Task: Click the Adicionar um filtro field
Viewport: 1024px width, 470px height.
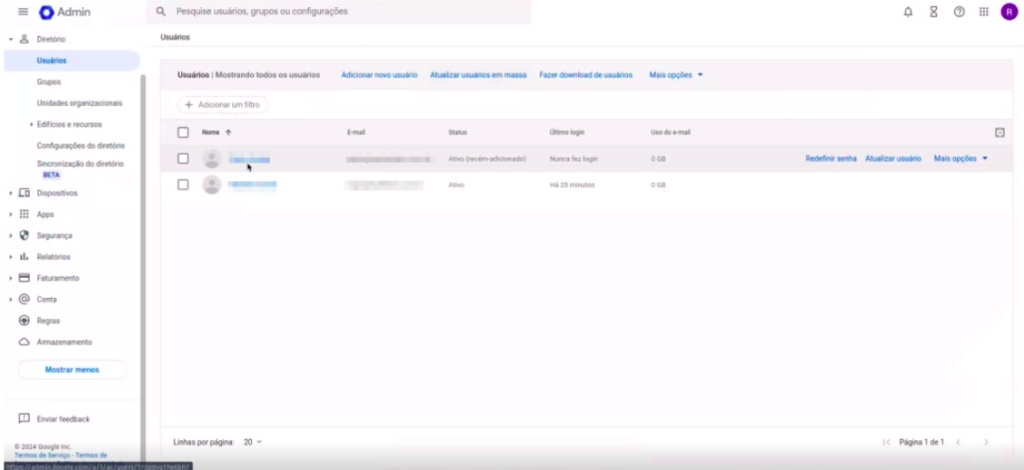Action: point(223,105)
